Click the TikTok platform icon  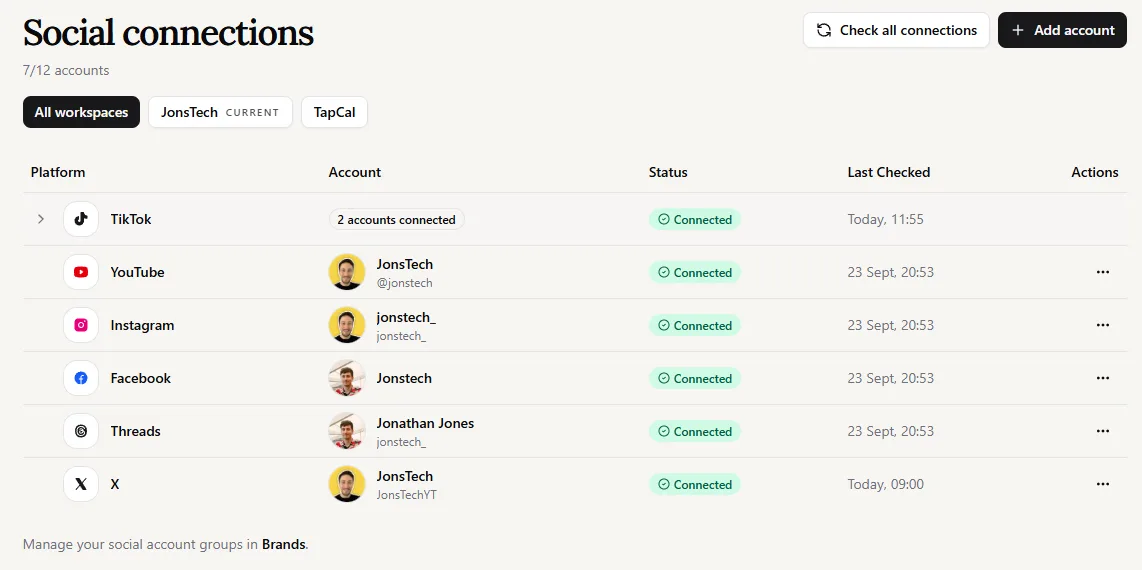81,219
